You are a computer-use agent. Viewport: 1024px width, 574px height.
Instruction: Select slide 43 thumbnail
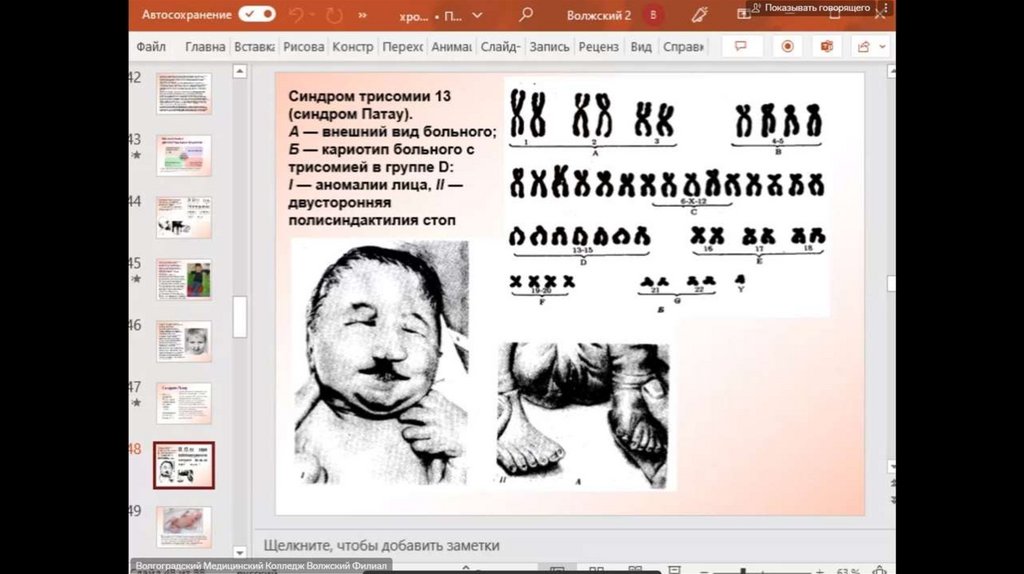183,155
